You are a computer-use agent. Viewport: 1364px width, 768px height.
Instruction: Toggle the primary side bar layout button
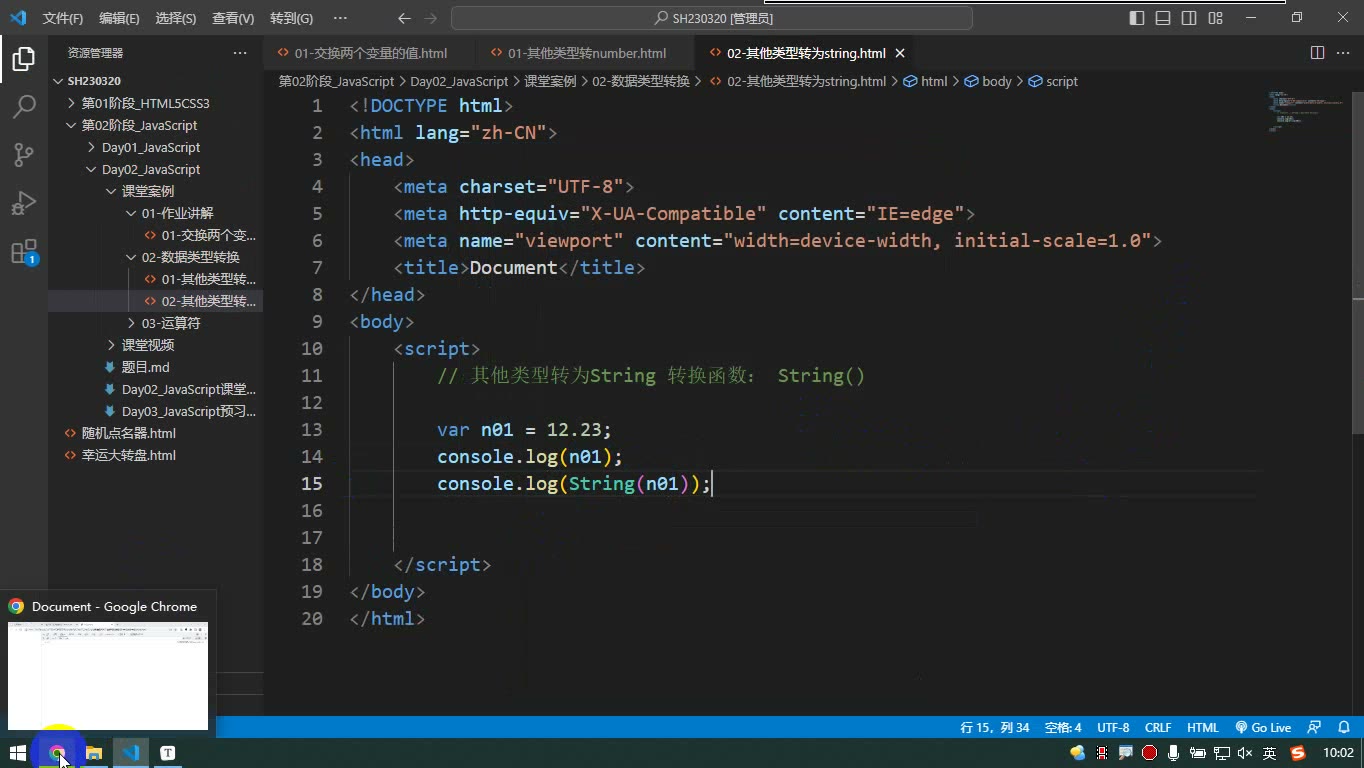click(1137, 18)
